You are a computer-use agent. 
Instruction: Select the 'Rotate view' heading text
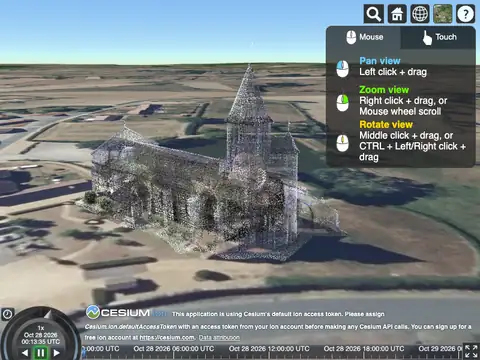(x=386, y=124)
